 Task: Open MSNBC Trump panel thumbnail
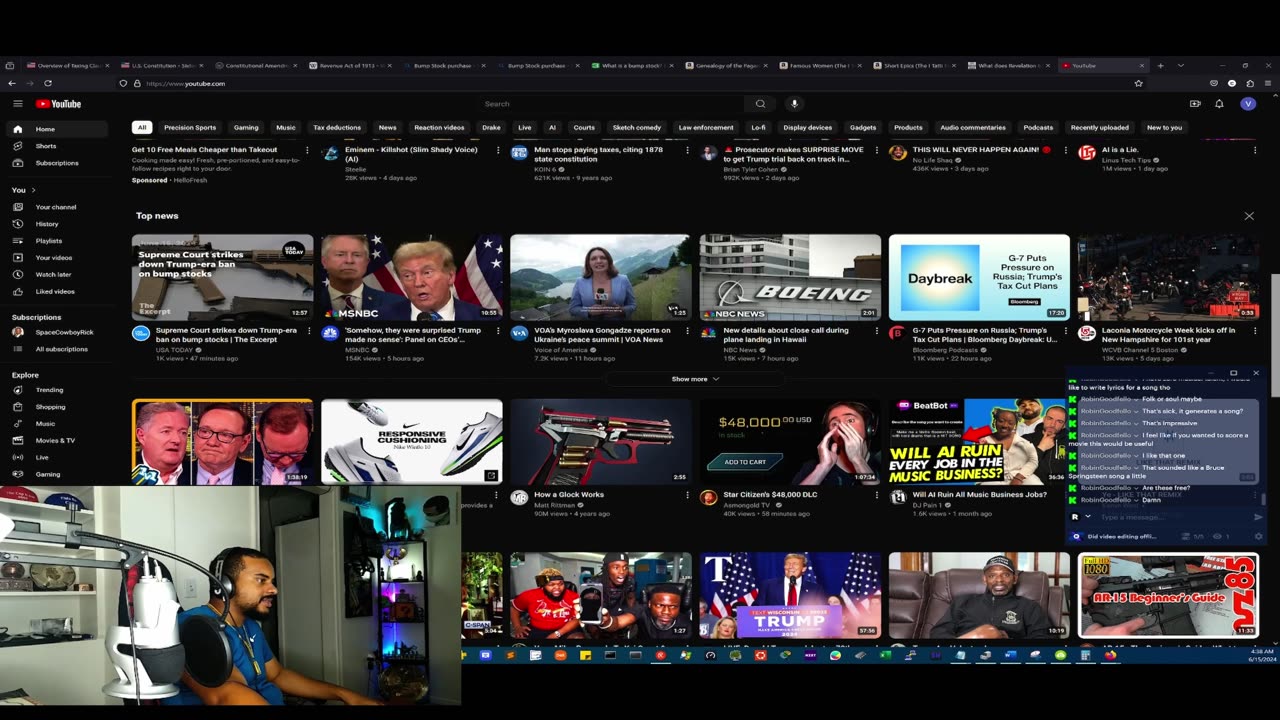pos(412,277)
